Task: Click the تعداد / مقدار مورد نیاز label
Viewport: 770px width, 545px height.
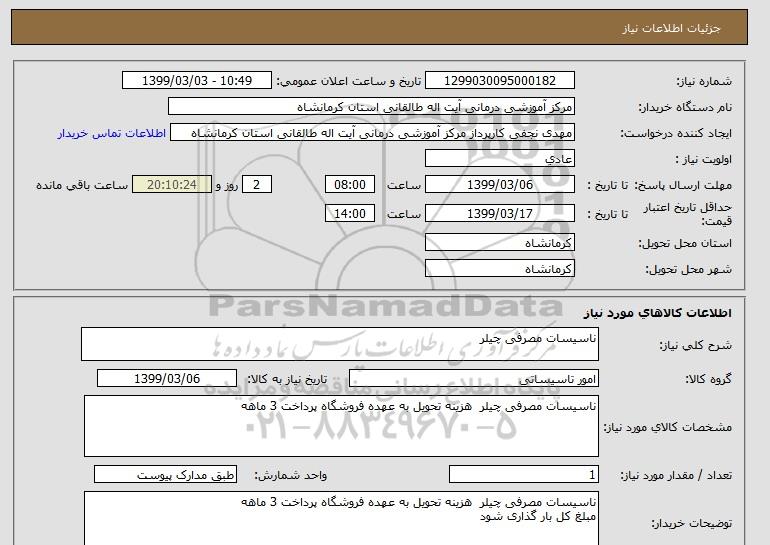Action: 676,475
